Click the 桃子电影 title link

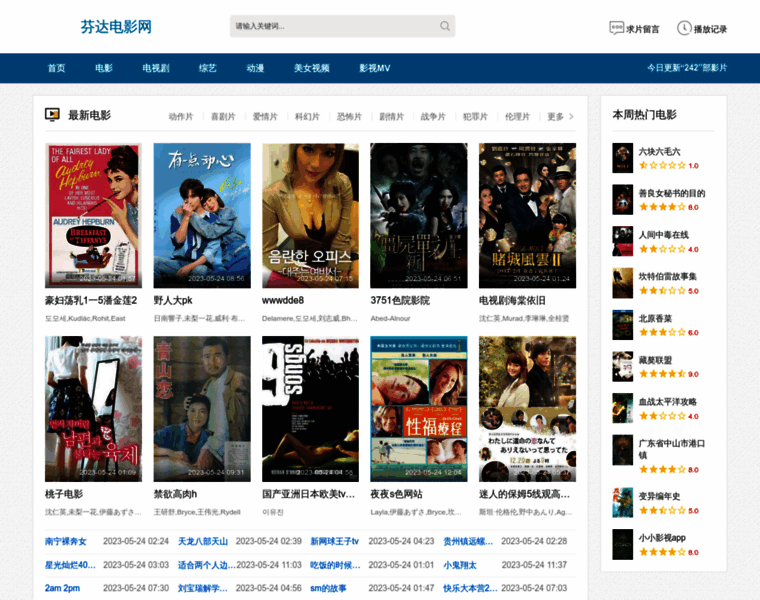64,494
